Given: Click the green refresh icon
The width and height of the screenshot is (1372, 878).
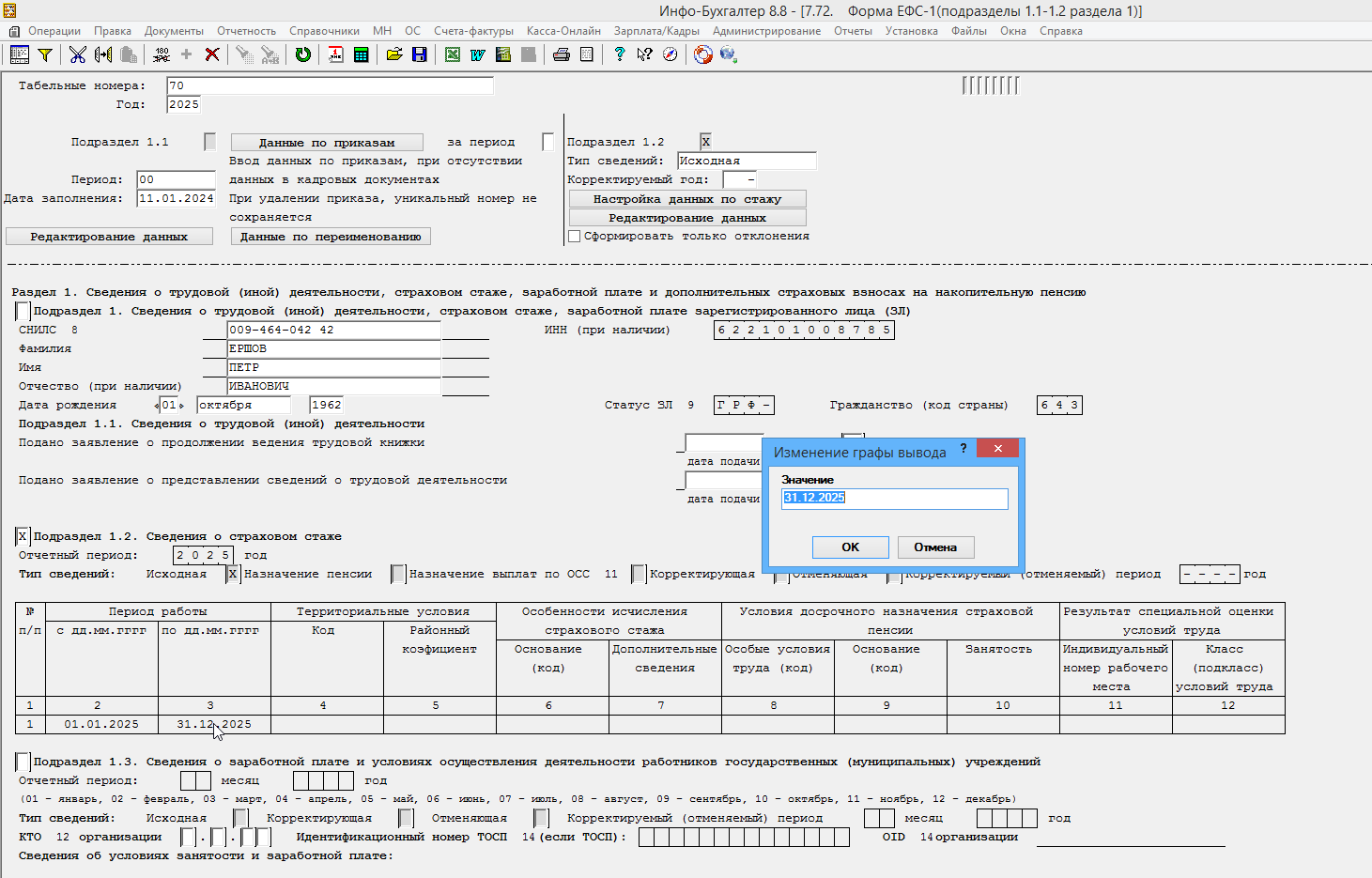Looking at the screenshot, I should (303, 54).
